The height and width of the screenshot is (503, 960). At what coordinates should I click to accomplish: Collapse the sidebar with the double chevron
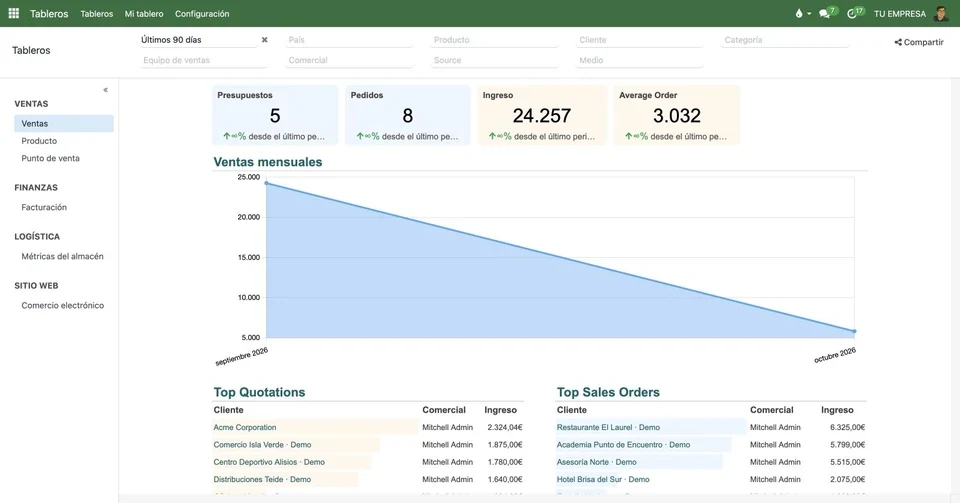pos(105,90)
